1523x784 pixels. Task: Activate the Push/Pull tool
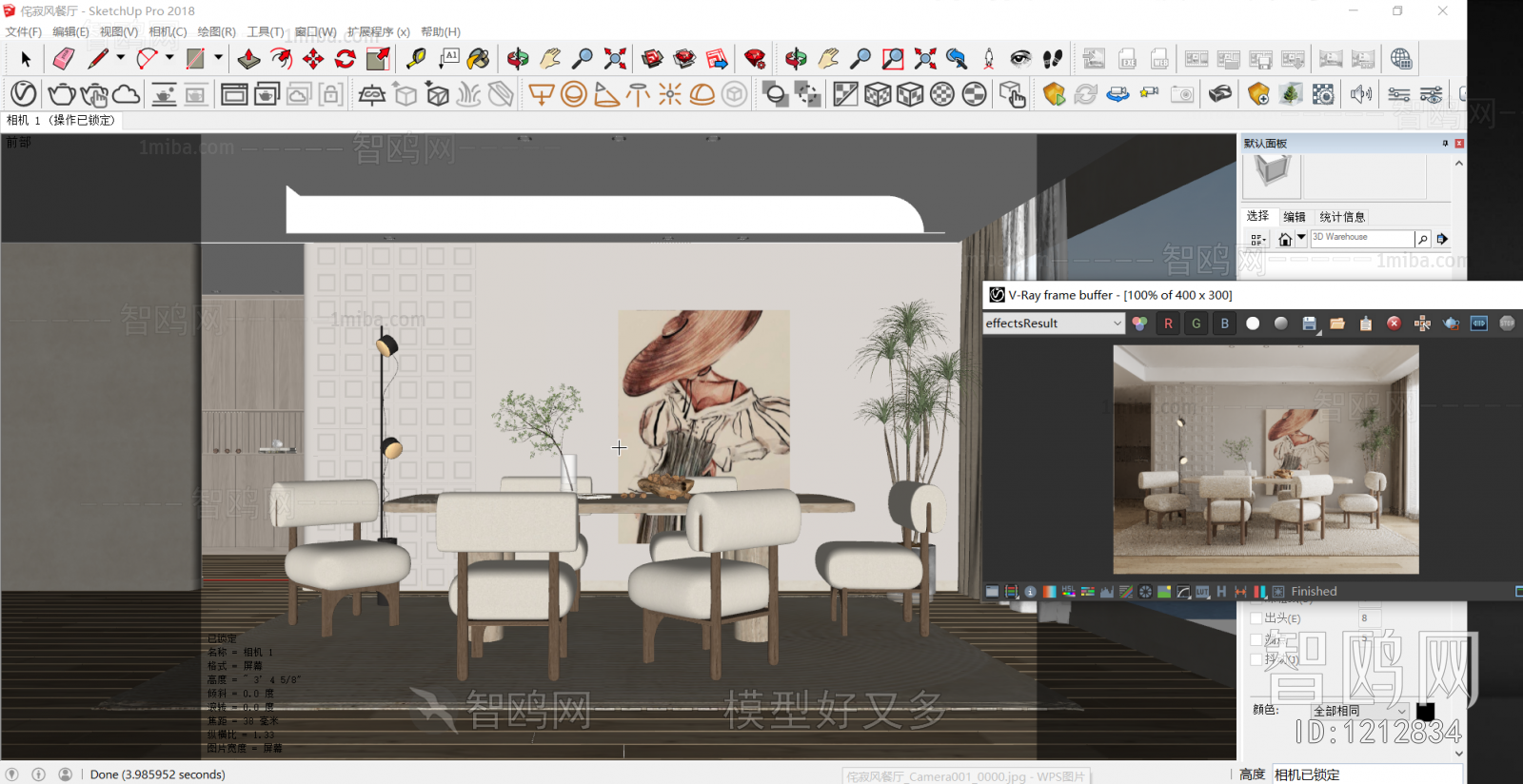click(x=248, y=59)
